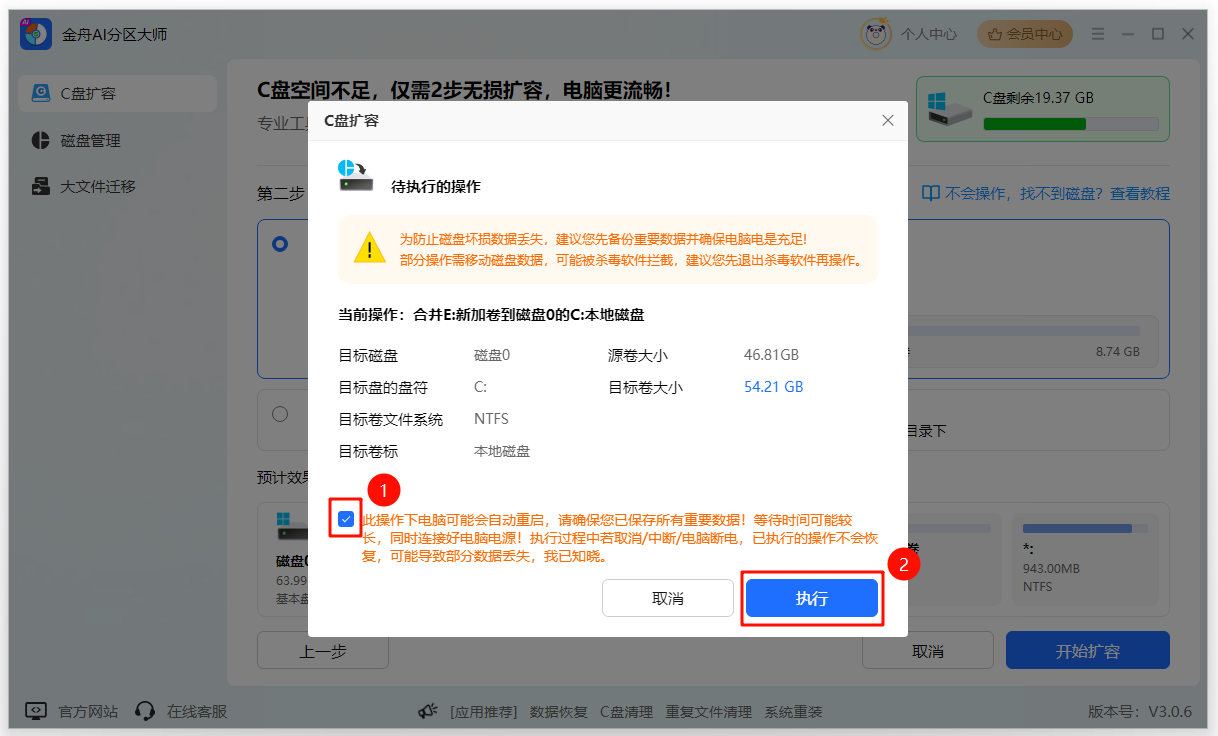Click 取消 in the dialog

point(667,598)
